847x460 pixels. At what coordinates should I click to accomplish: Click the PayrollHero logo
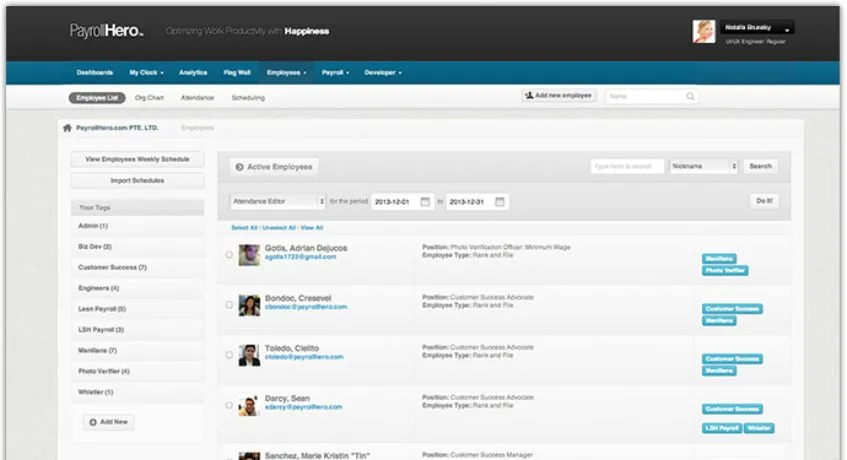point(106,31)
